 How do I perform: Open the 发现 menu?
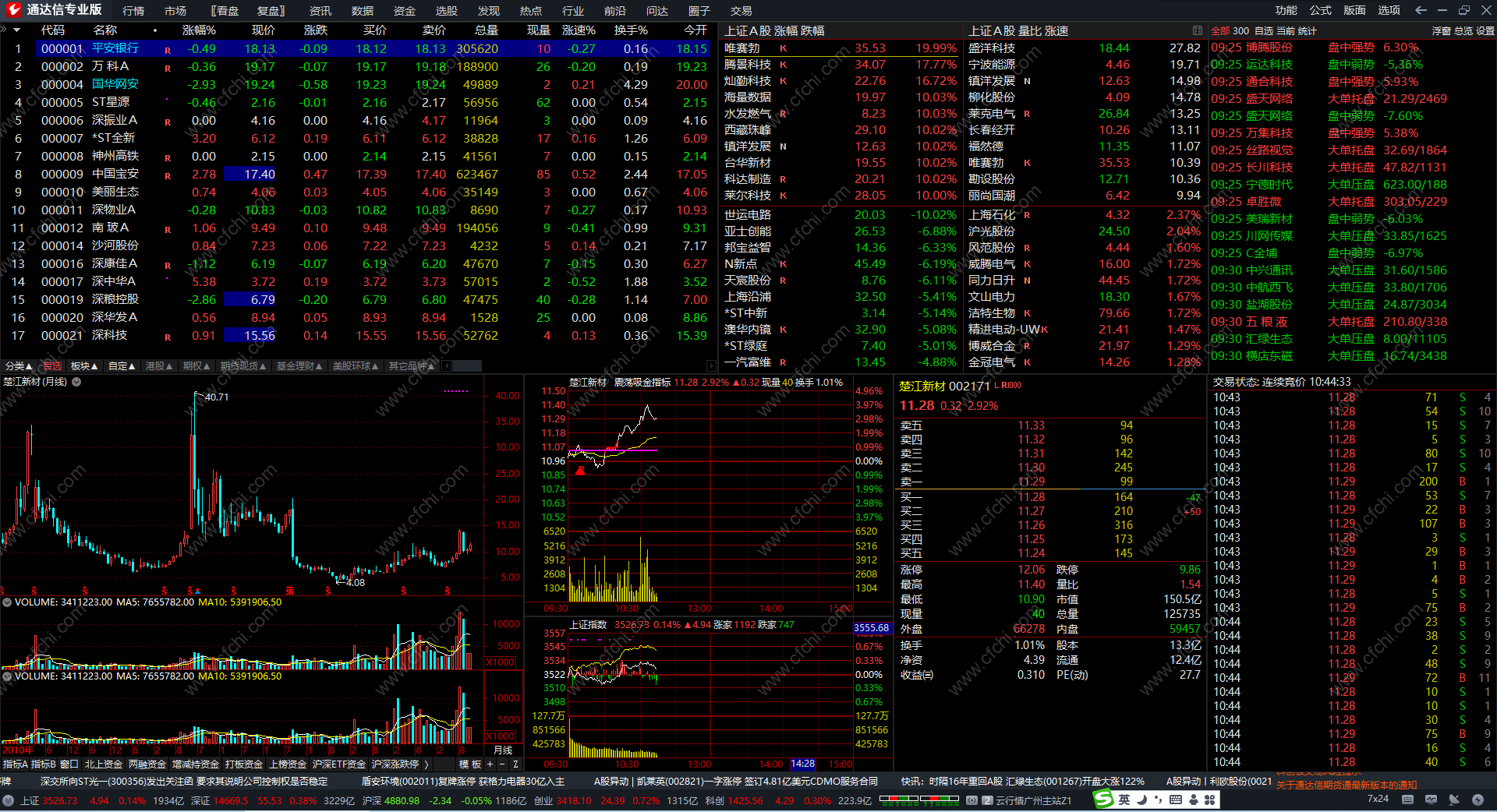(x=489, y=11)
